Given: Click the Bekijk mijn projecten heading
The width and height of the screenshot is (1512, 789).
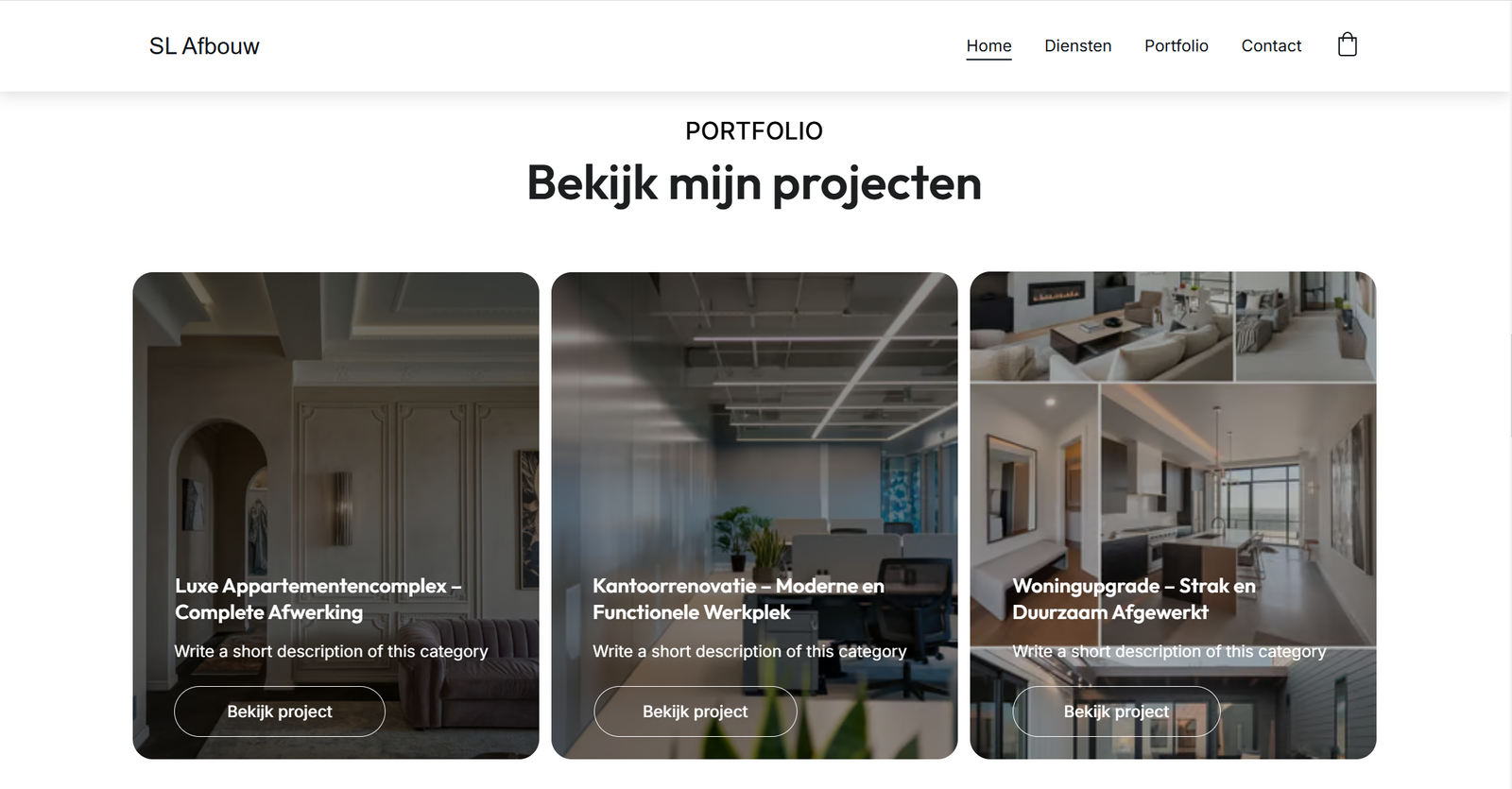Looking at the screenshot, I should (x=754, y=183).
